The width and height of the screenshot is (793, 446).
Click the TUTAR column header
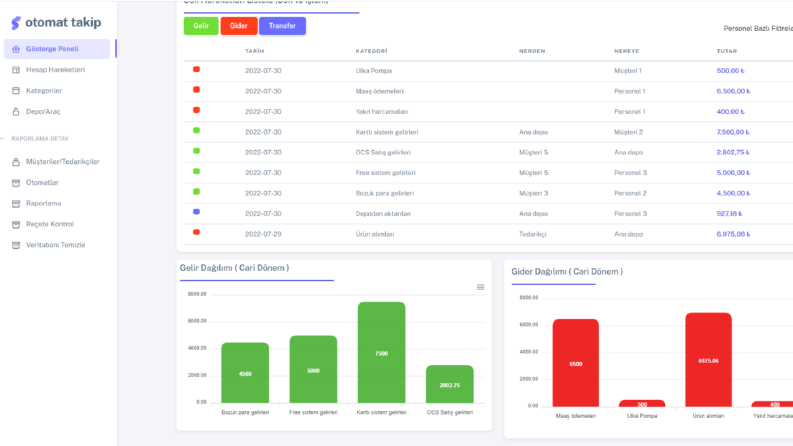click(727, 51)
